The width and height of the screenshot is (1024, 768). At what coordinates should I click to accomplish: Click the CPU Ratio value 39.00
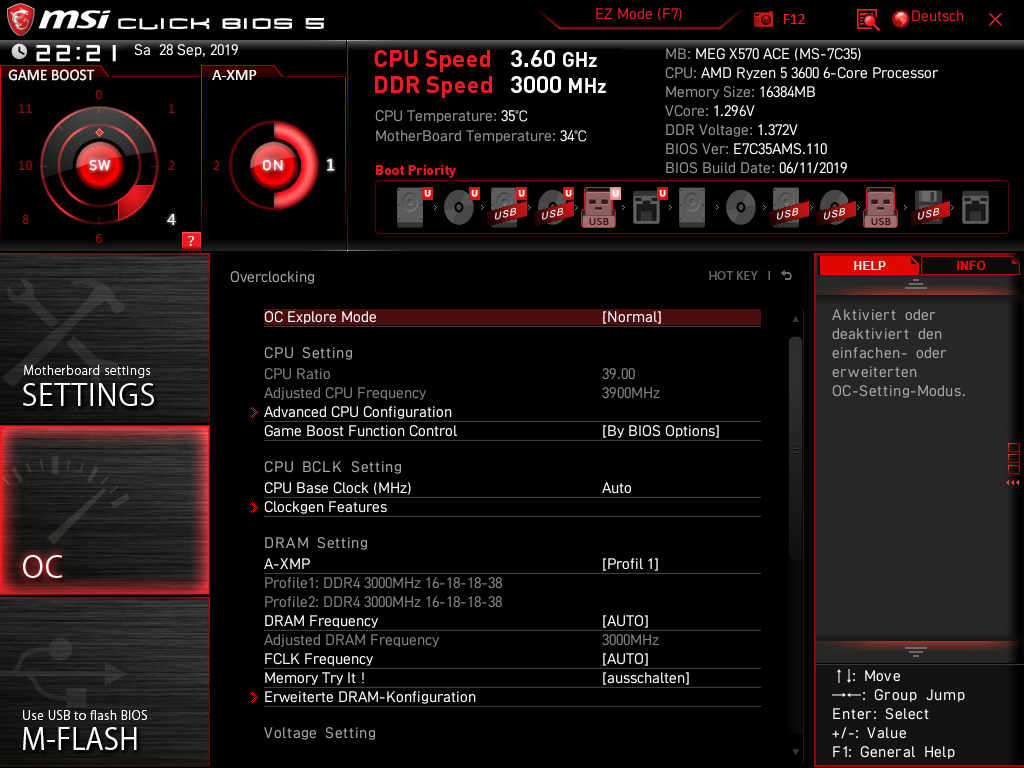click(x=618, y=374)
